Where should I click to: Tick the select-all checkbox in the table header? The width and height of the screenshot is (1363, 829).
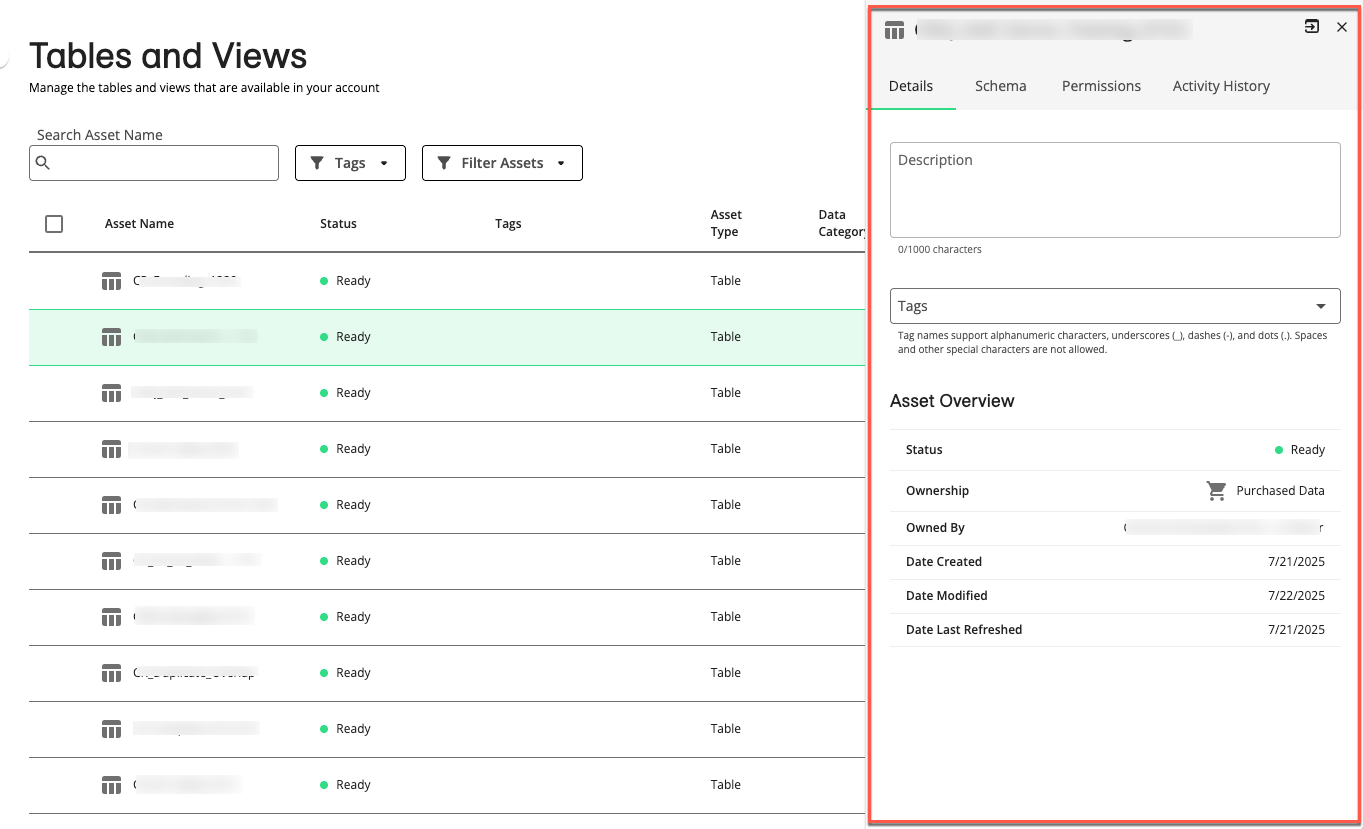[x=54, y=224]
